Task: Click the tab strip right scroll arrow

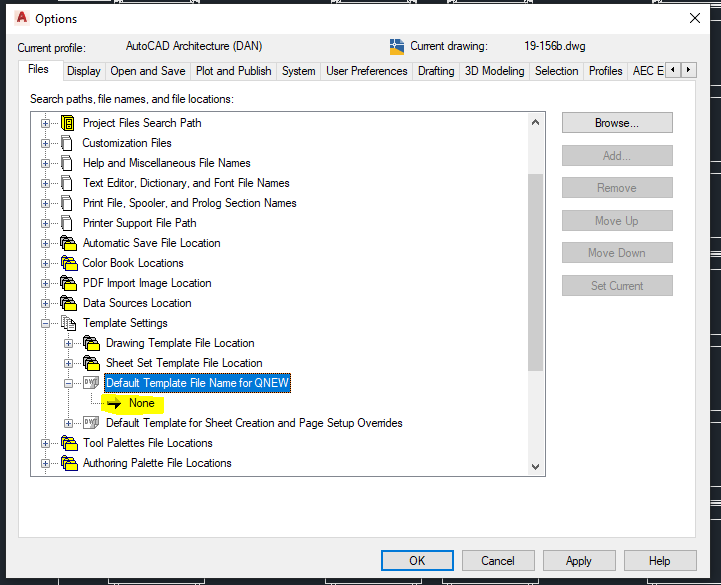Action: pyautogui.click(x=688, y=70)
